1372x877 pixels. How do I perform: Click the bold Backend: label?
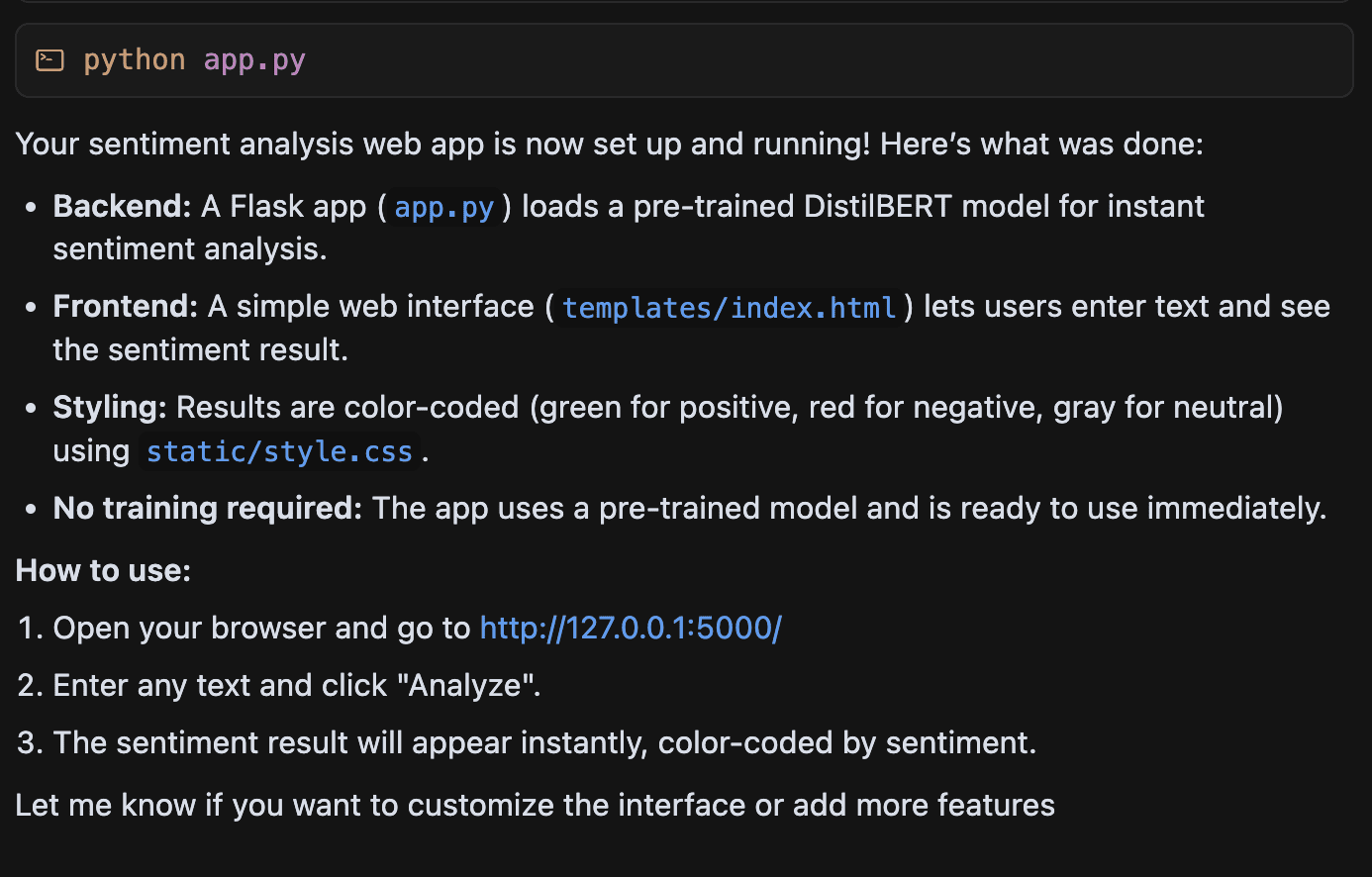[x=122, y=207]
